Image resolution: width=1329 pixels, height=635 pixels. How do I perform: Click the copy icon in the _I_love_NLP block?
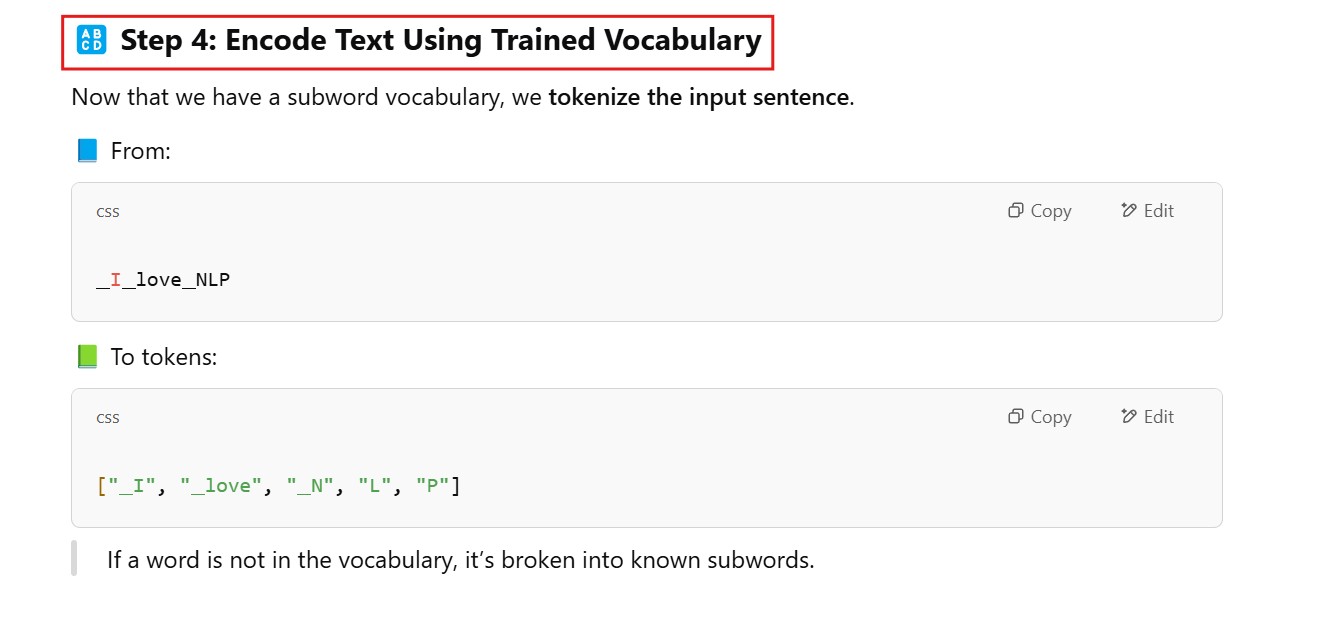[x=1016, y=211]
